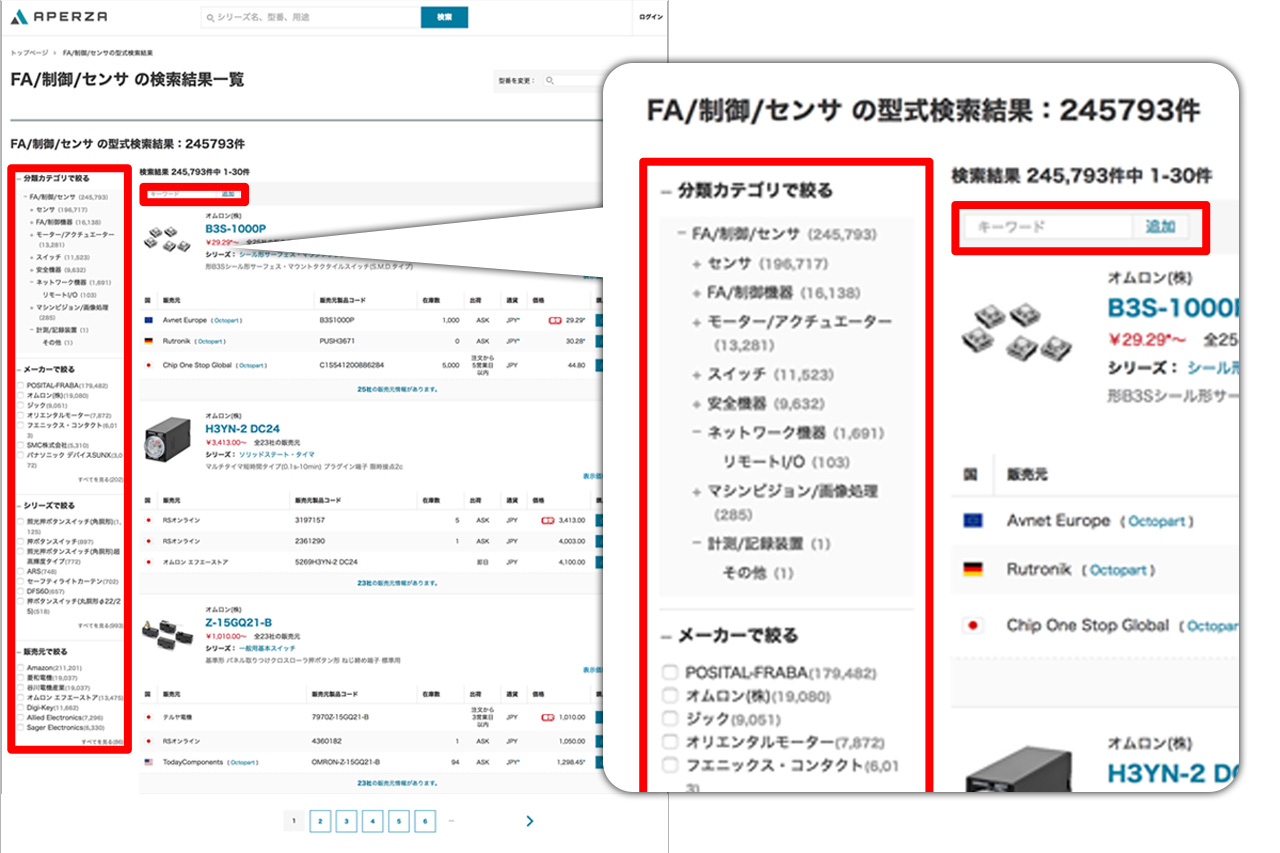Expand モーター/アクチュエーター in the enlarged view
This screenshot has width=1280, height=853.
(697, 322)
